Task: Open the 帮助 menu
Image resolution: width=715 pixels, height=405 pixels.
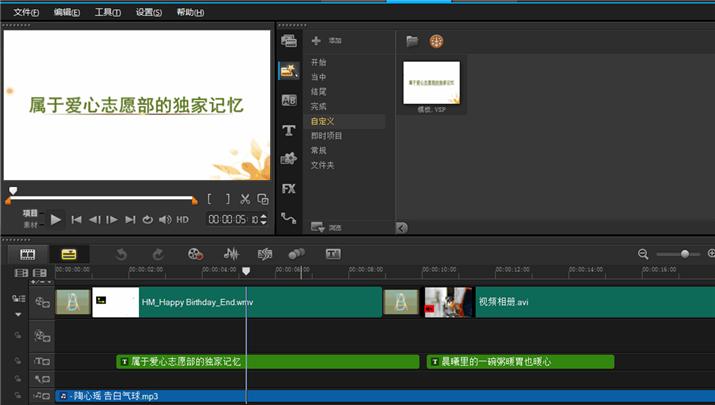Action: pyautogui.click(x=190, y=12)
